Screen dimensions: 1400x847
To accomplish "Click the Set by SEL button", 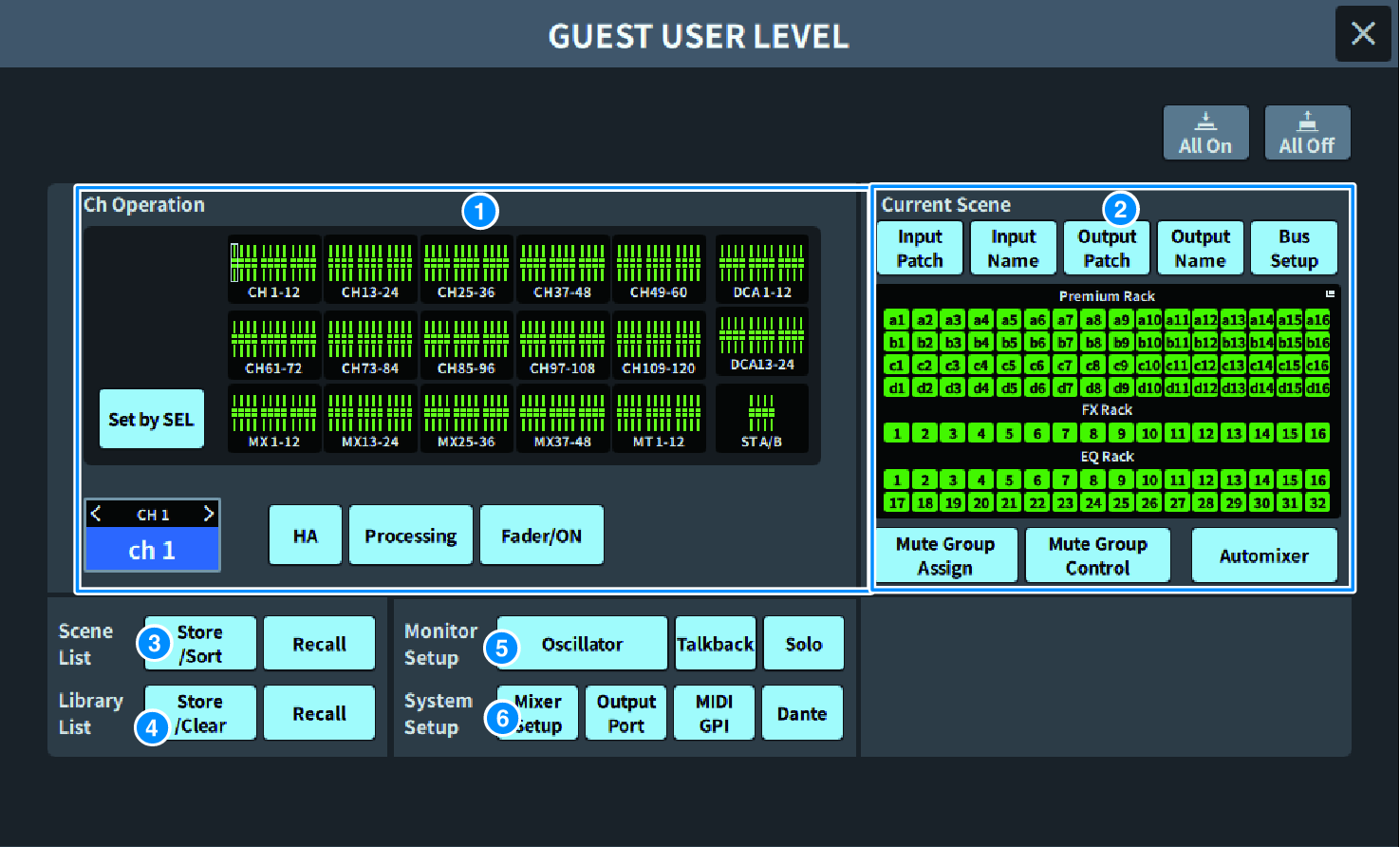I will tap(151, 419).
